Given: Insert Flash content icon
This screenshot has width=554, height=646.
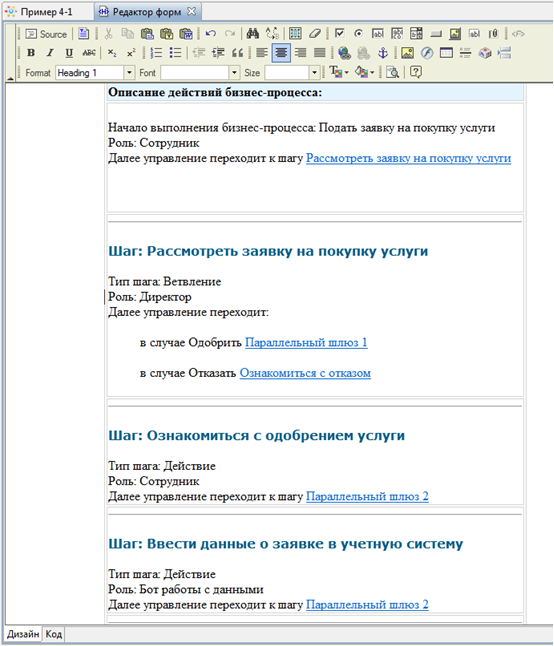Looking at the screenshot, I should [427, 53].
